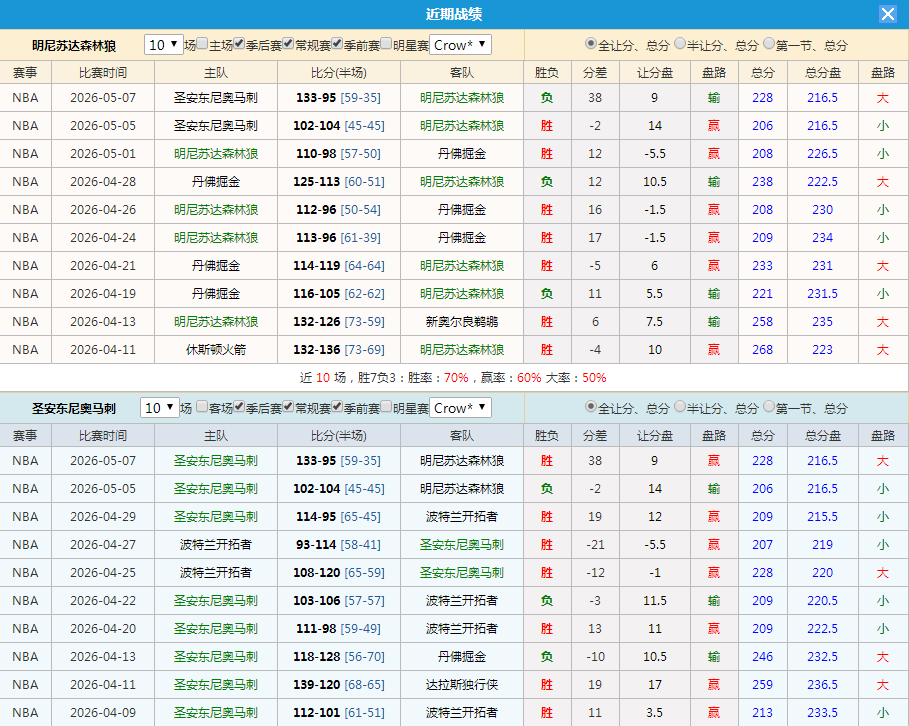This screenshot has height=726, width=909.
Task: Open the 10场 dropdown for 圣安东尼奥马刺
Action: 159,408
